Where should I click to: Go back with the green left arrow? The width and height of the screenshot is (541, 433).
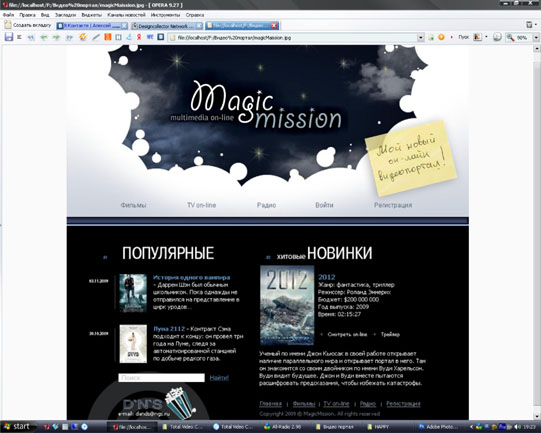43,37
